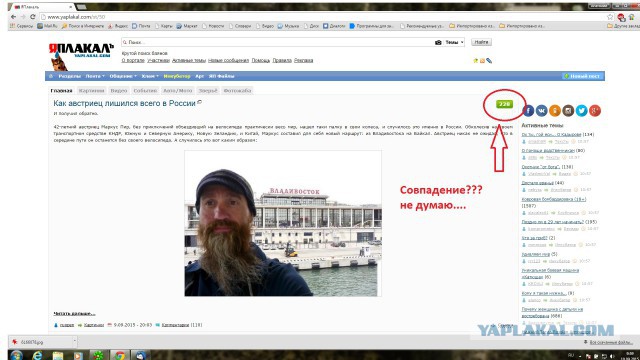The width and height of the screenshot is (640, 360).
Task: Click the orange RSS feed icon
Action: [x=482, y=61]
